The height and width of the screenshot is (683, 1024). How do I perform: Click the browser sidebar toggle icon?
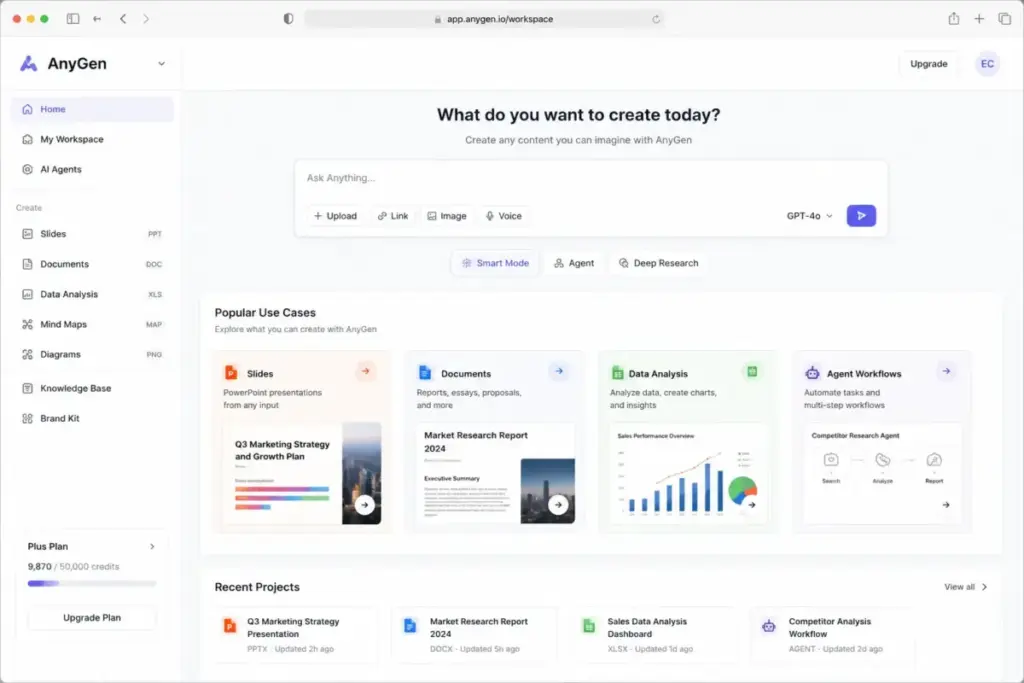pos(73,19)
